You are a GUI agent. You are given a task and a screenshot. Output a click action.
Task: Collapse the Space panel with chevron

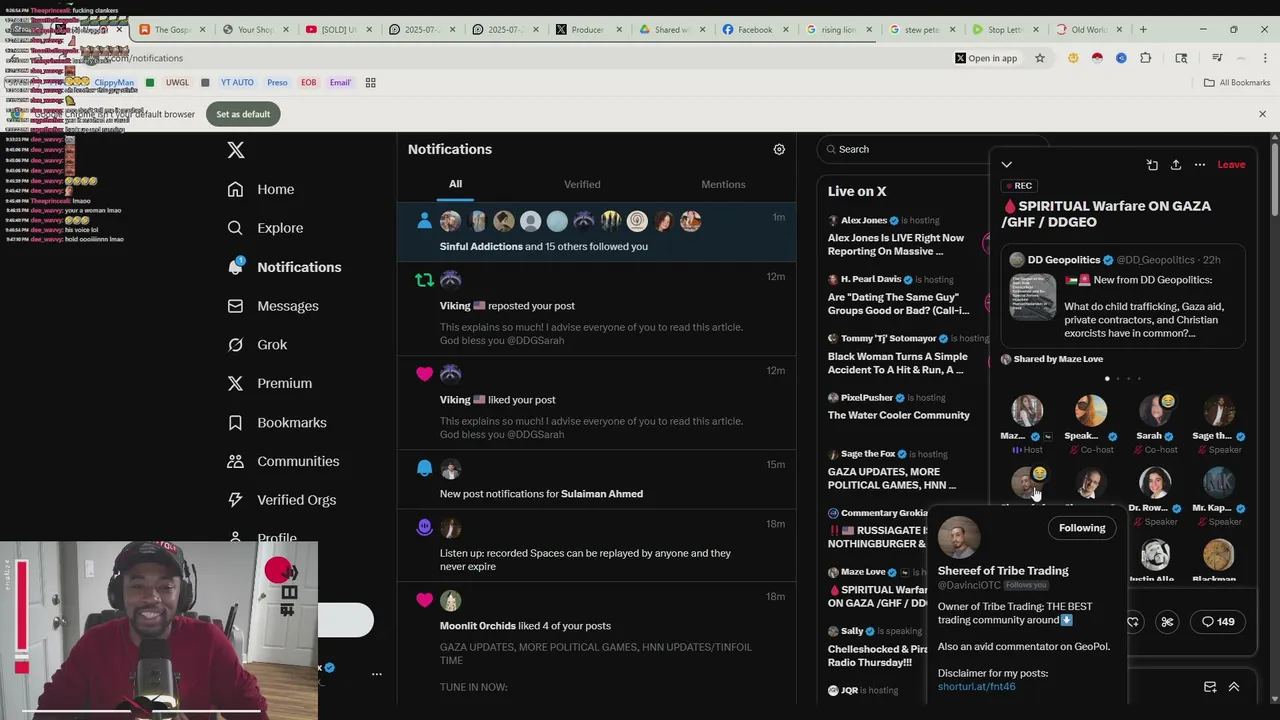1007,165
